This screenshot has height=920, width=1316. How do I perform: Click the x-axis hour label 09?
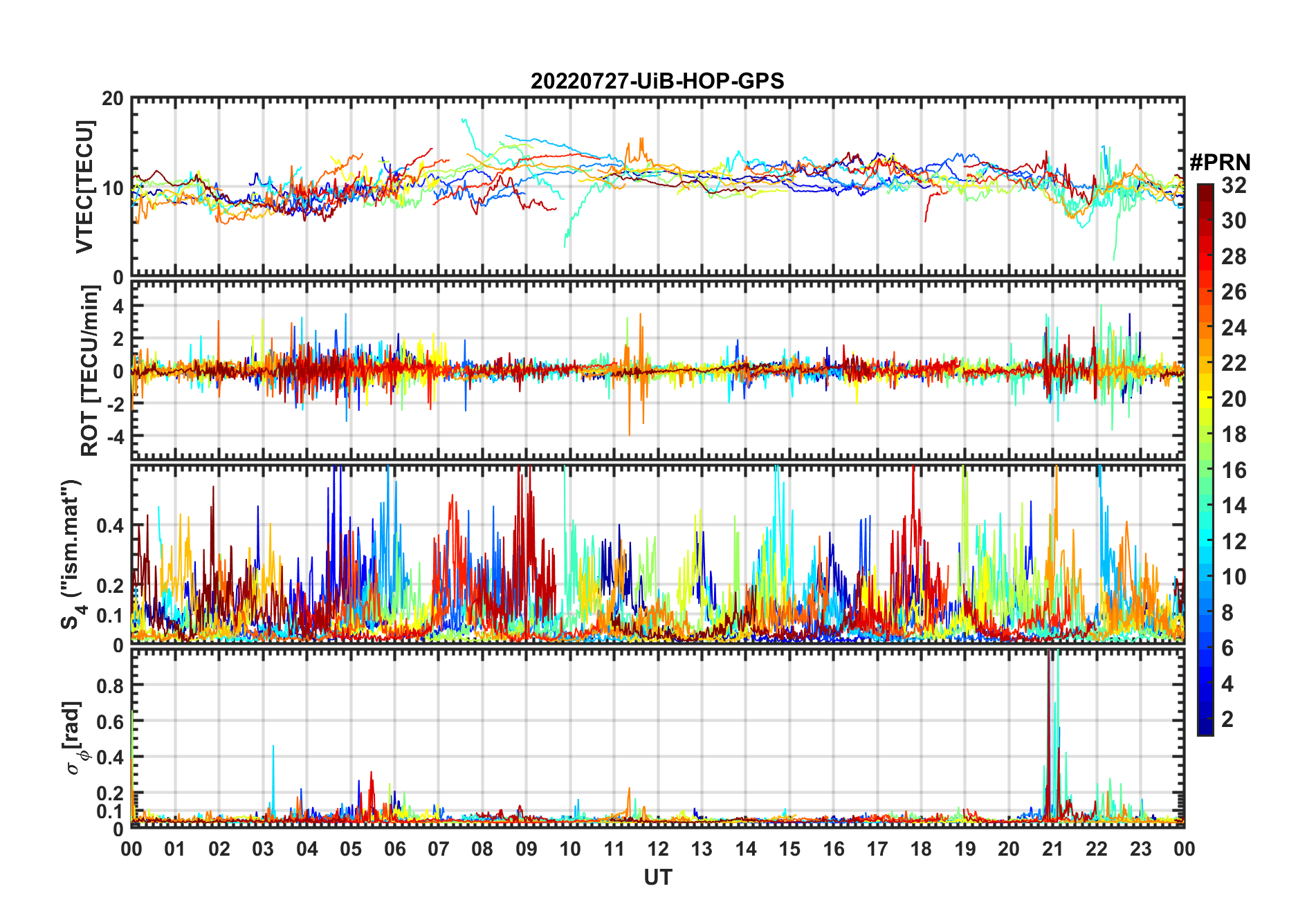point(527,849)
